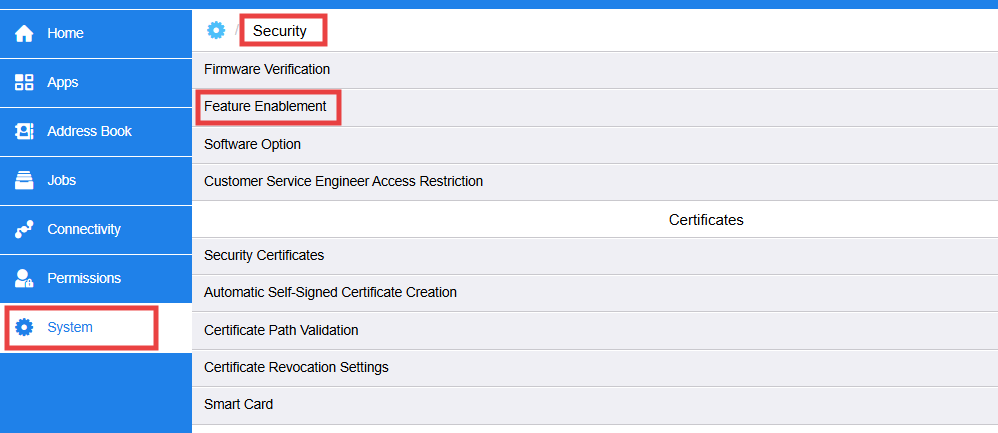Open Feature Enablement settings
The image size is (998, 433).
click(265, 106)
